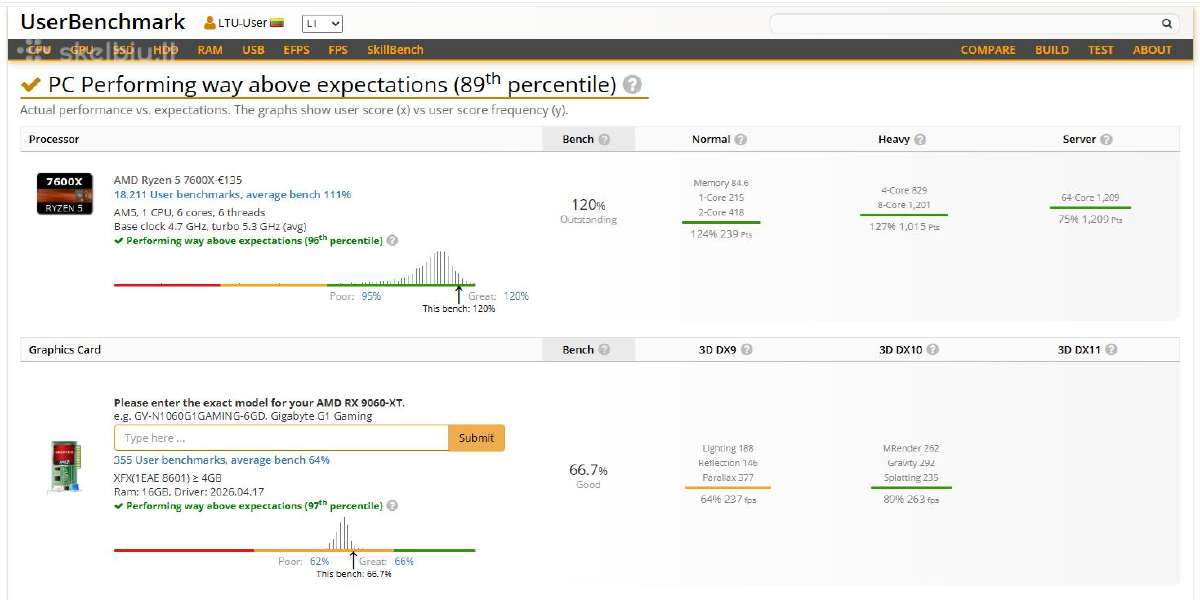This screenshot has width=1200, height=600.
Task: Click the "Lighting 188" DX9 result
Action: tap(728, 449)
